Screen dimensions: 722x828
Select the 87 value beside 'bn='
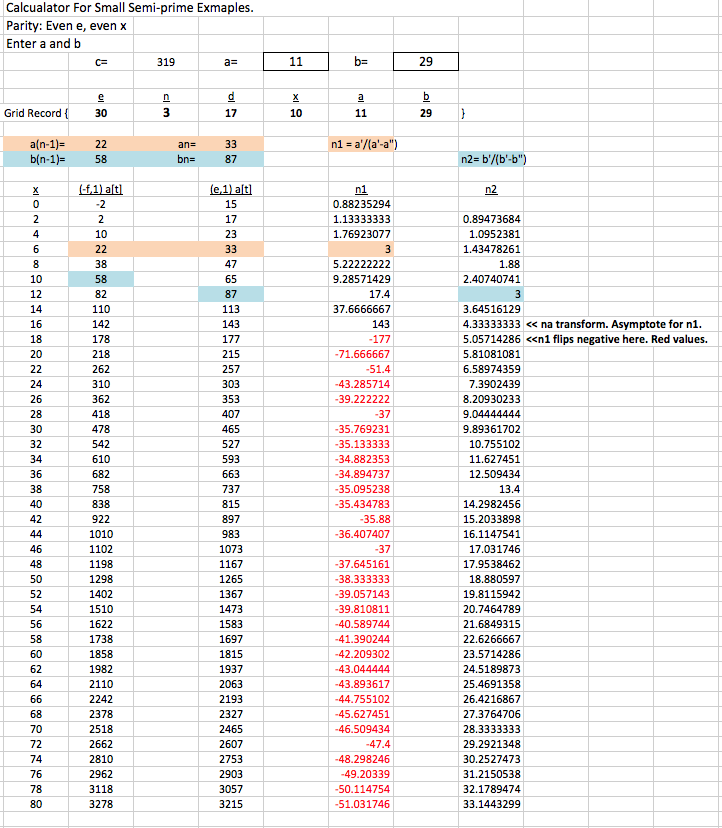click(x=231, y=159)
